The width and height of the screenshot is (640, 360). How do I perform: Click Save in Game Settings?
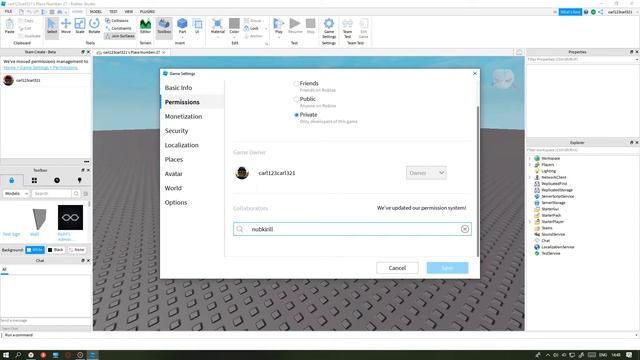(447, 268)
